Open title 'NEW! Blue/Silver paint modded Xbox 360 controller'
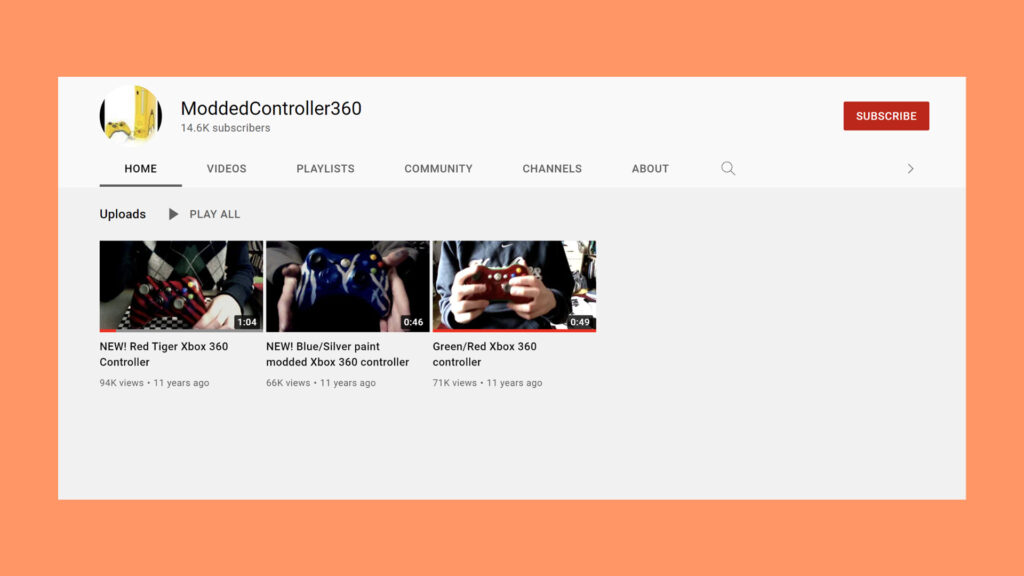Image resolution: width=1024 pixels, height=576 pixels. pyautogui.click(x=338, y=354)
